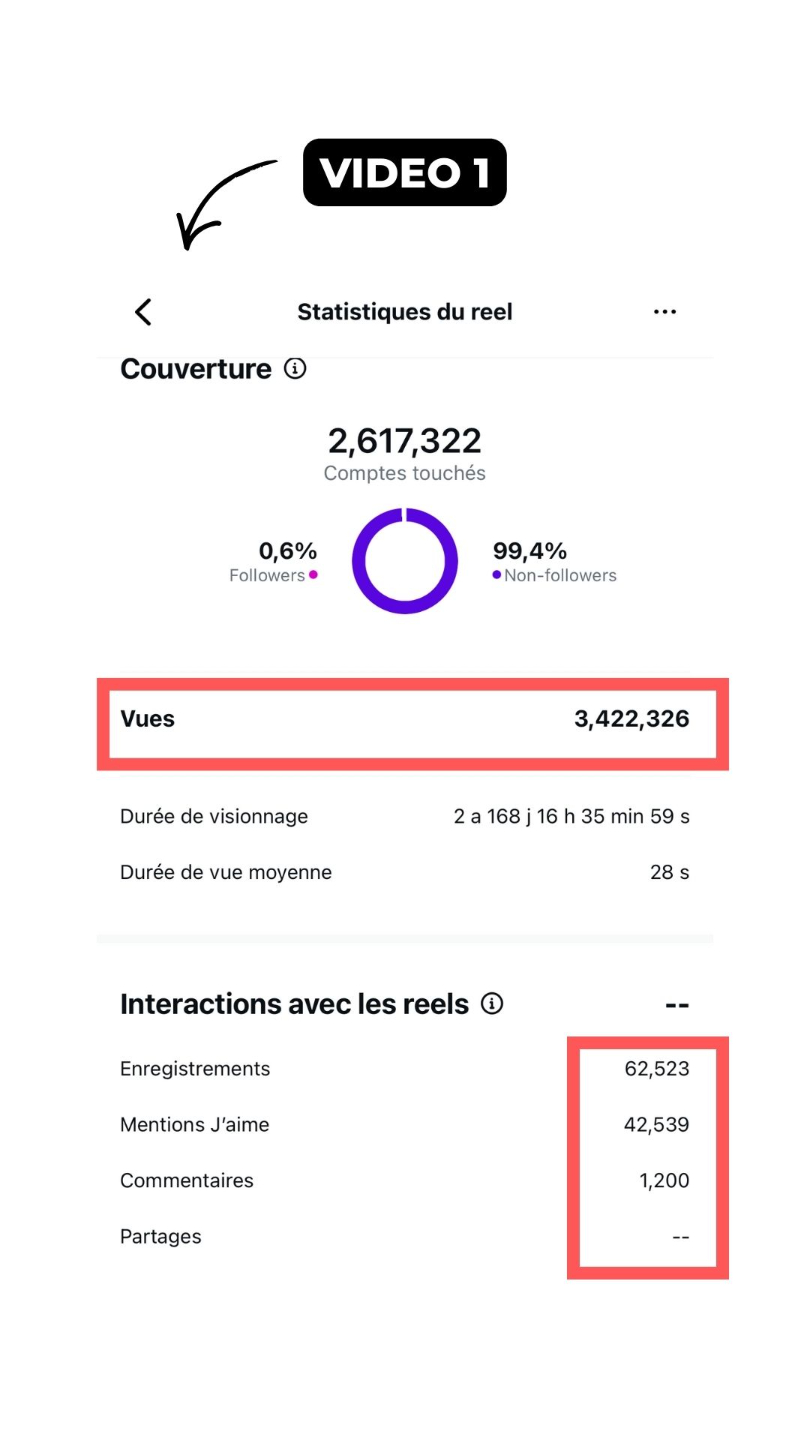Click the Durée de vue moyenne label

(x=226, y=873)
